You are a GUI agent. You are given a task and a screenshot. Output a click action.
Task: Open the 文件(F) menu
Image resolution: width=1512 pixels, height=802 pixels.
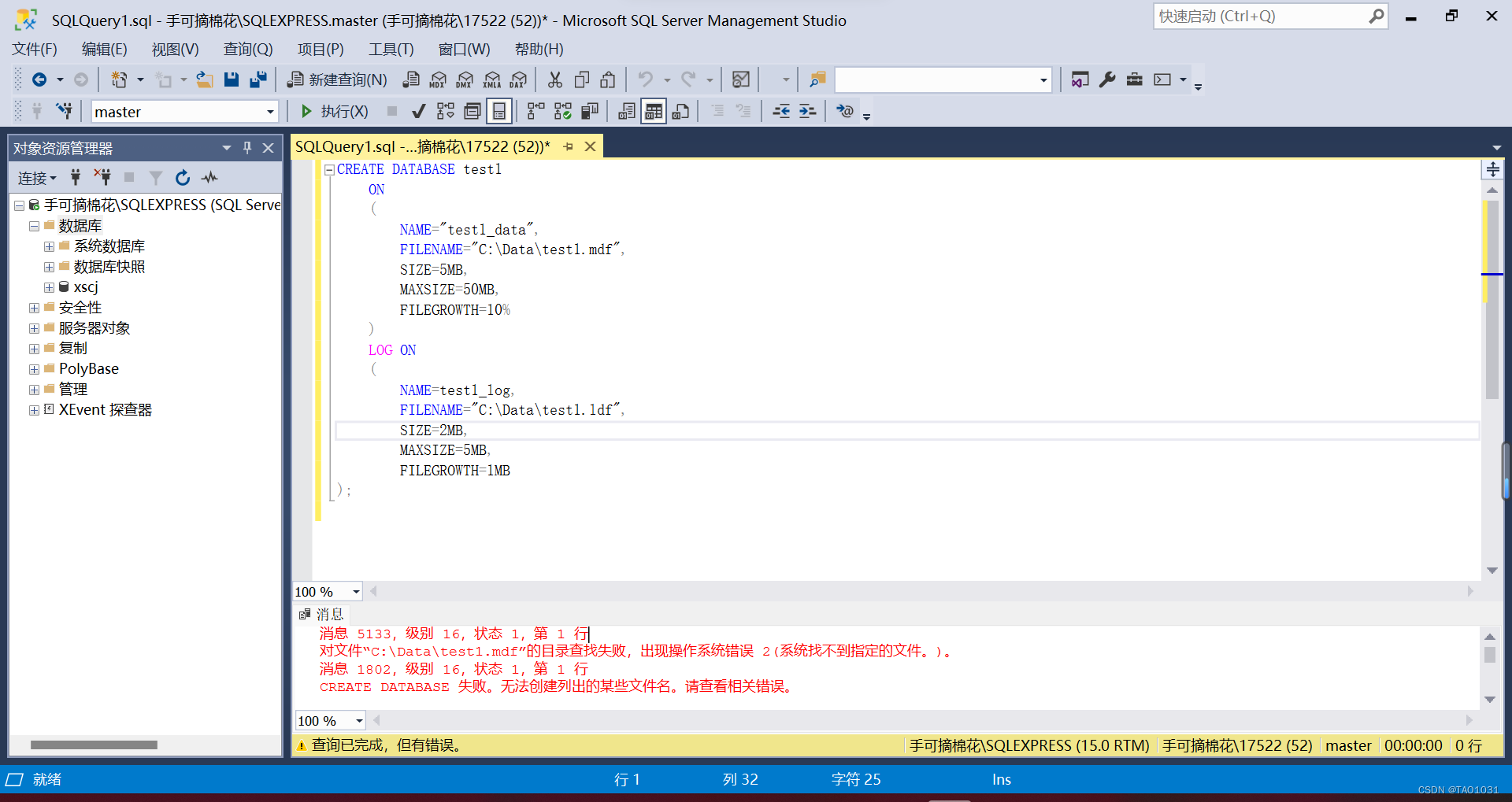(35, 50)
